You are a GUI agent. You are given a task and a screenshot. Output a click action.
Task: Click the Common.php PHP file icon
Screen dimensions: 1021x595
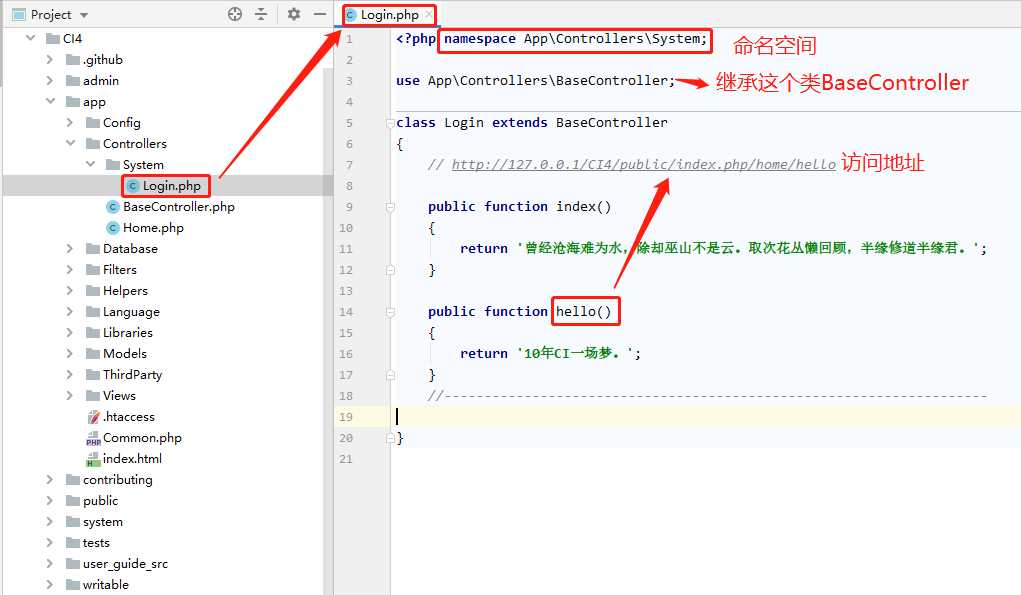(93, 438)
